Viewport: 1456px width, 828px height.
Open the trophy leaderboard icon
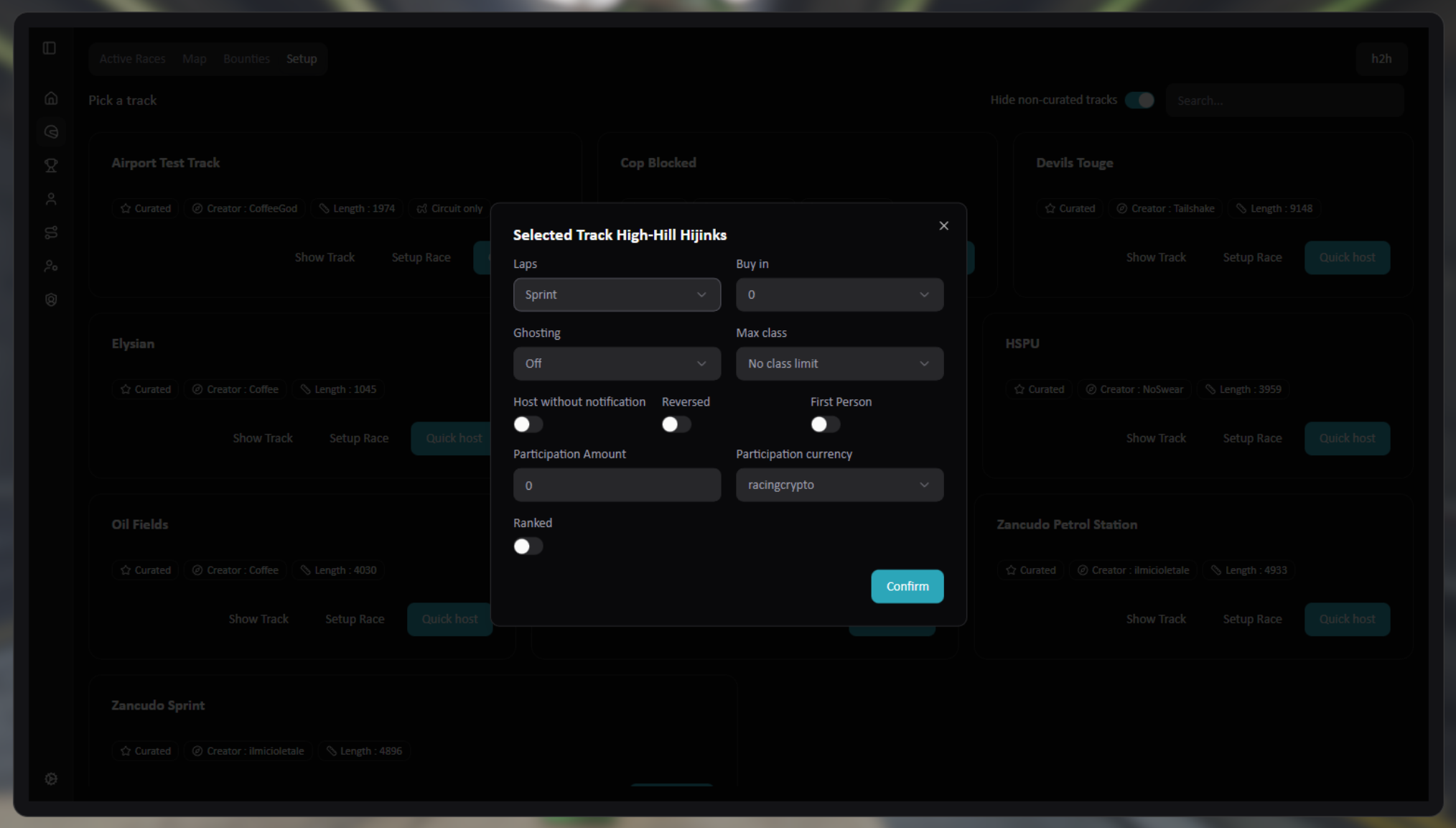(x=51, y=166)
